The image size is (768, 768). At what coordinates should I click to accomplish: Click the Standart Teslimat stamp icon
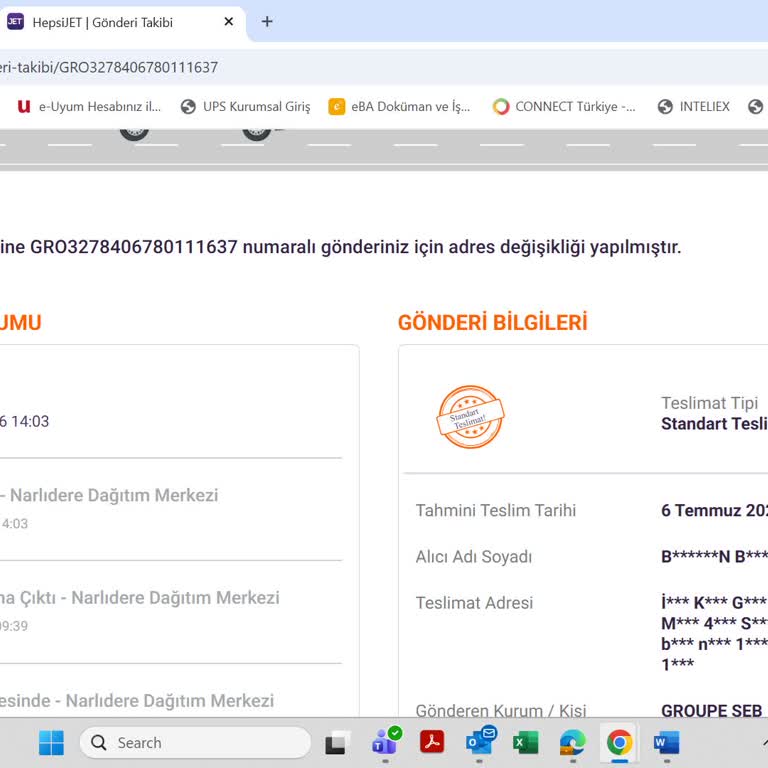470,417
